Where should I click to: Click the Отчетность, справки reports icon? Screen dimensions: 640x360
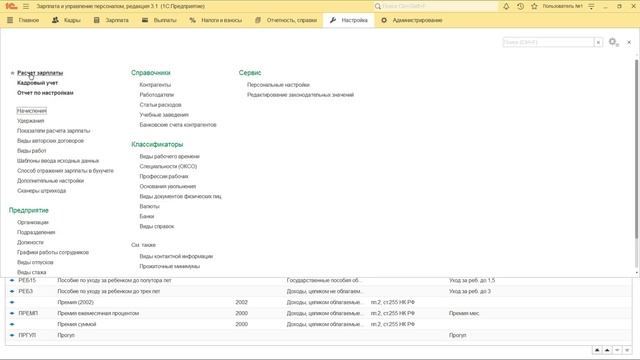coord(258,20)
